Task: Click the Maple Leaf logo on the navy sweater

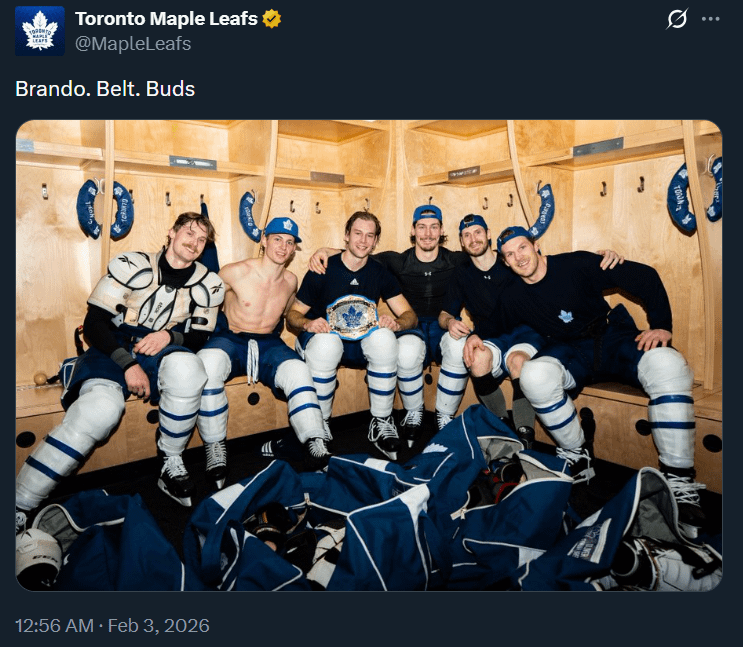Action: pyautogui.click(x=566, y=316)
